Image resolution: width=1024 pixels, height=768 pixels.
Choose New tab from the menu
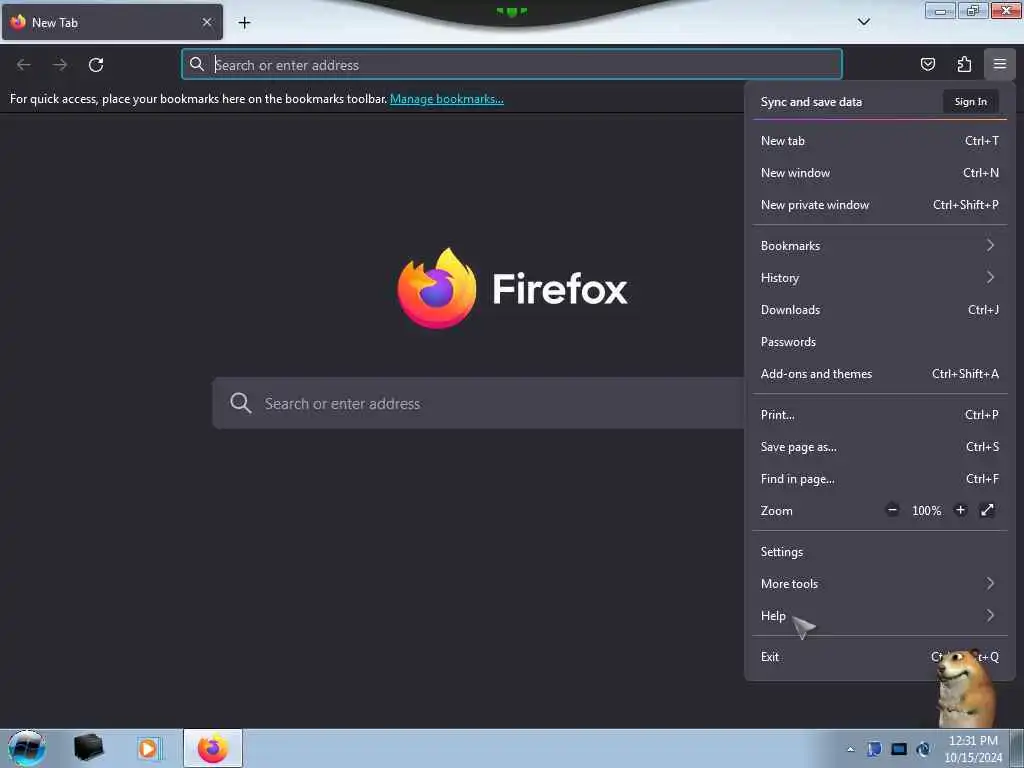pyautogui.click(x=880, y=140)
